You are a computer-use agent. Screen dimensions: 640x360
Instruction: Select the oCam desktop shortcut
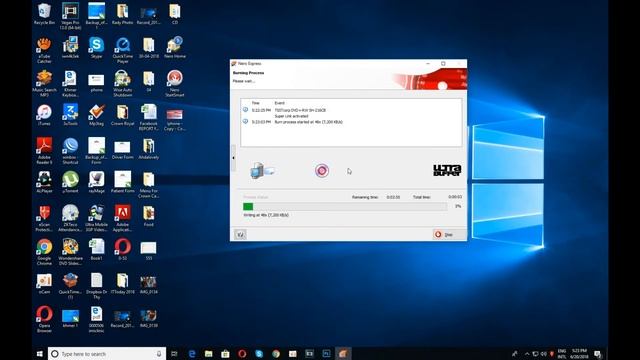pos(44,283)
